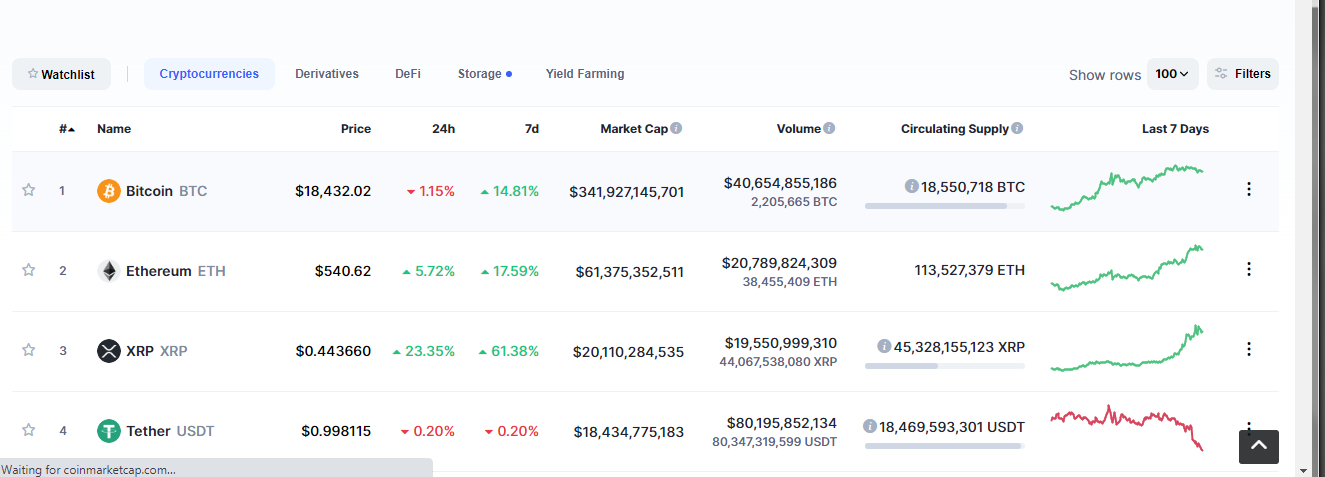The height and width of the screenshot is (477, 1325).
Task: Click the XRP logo icon
Action: (x=109, y=351)
